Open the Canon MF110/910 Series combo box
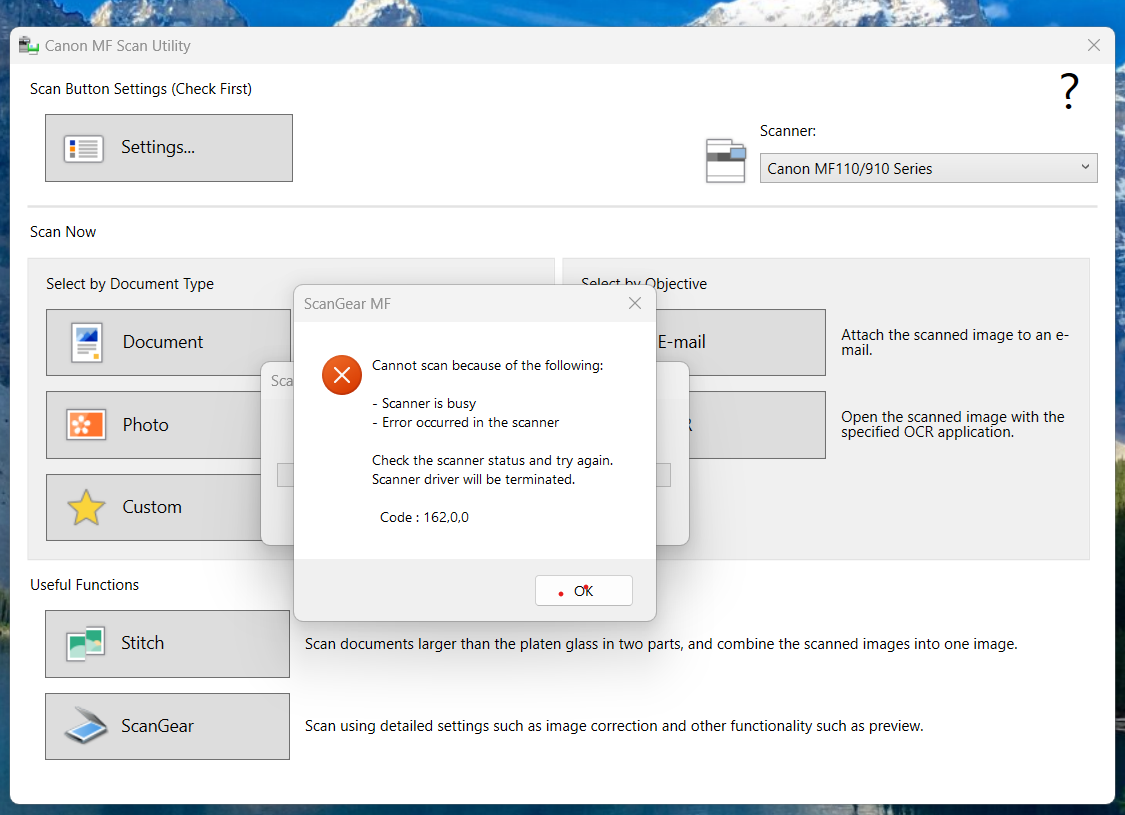Screen dimensions: 1125x815 [x=920, y=168]
